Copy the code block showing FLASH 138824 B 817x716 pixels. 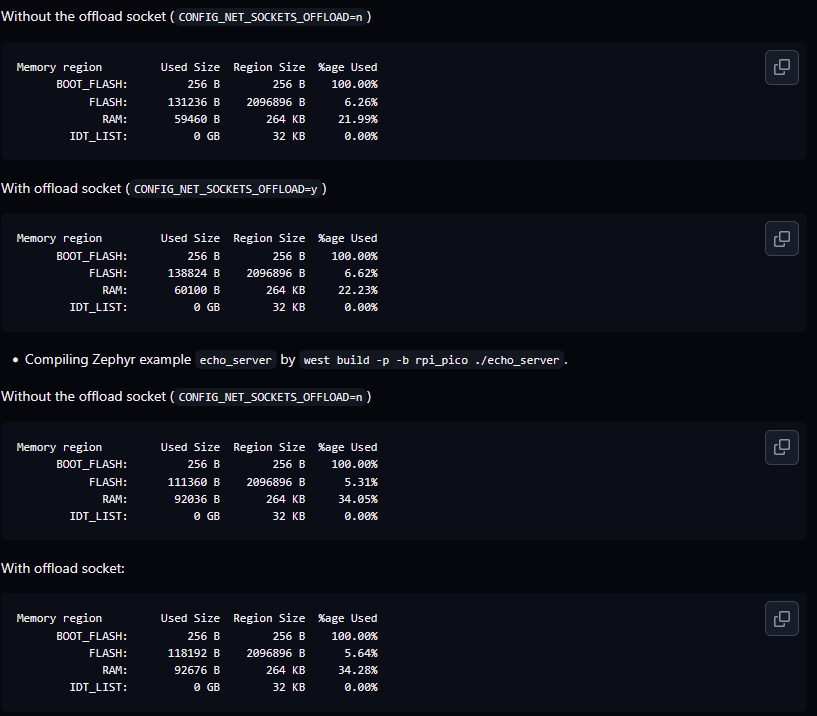[x=782, y=238]
